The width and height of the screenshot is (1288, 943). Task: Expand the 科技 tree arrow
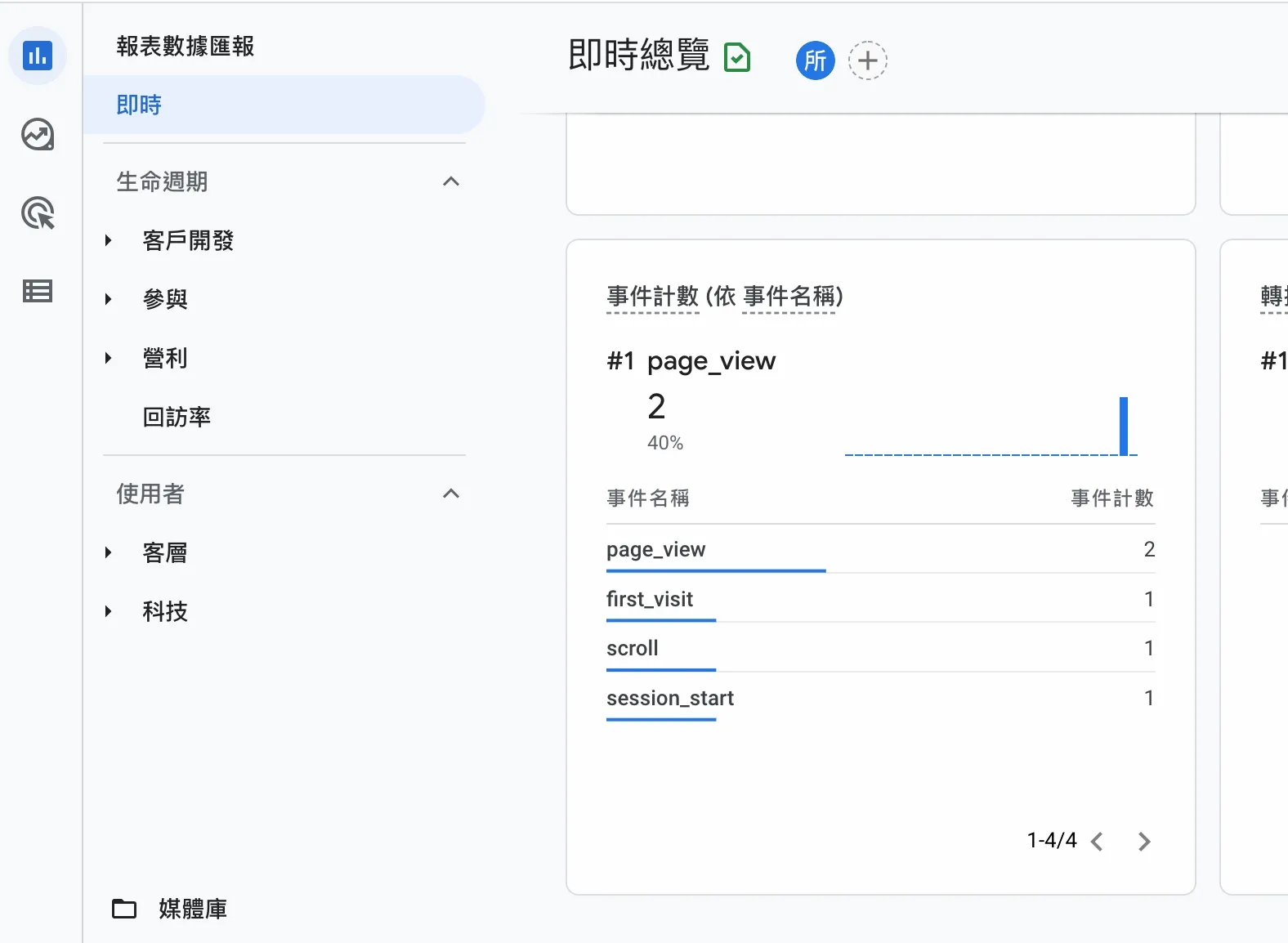(108, 611)
